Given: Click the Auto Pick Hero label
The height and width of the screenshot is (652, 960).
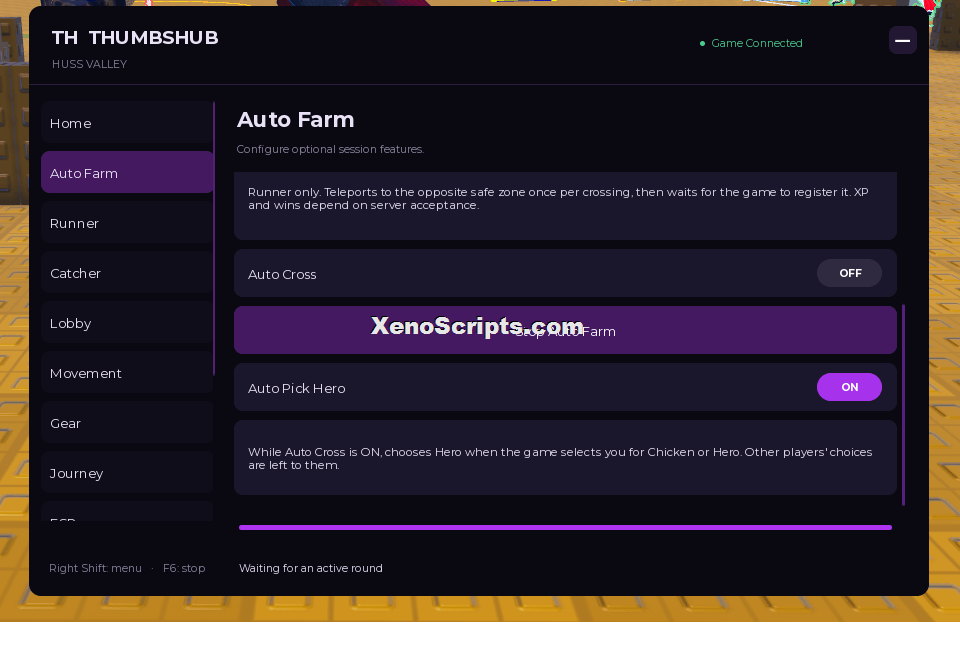Looking at the screenshot, I should coord(296,388).
